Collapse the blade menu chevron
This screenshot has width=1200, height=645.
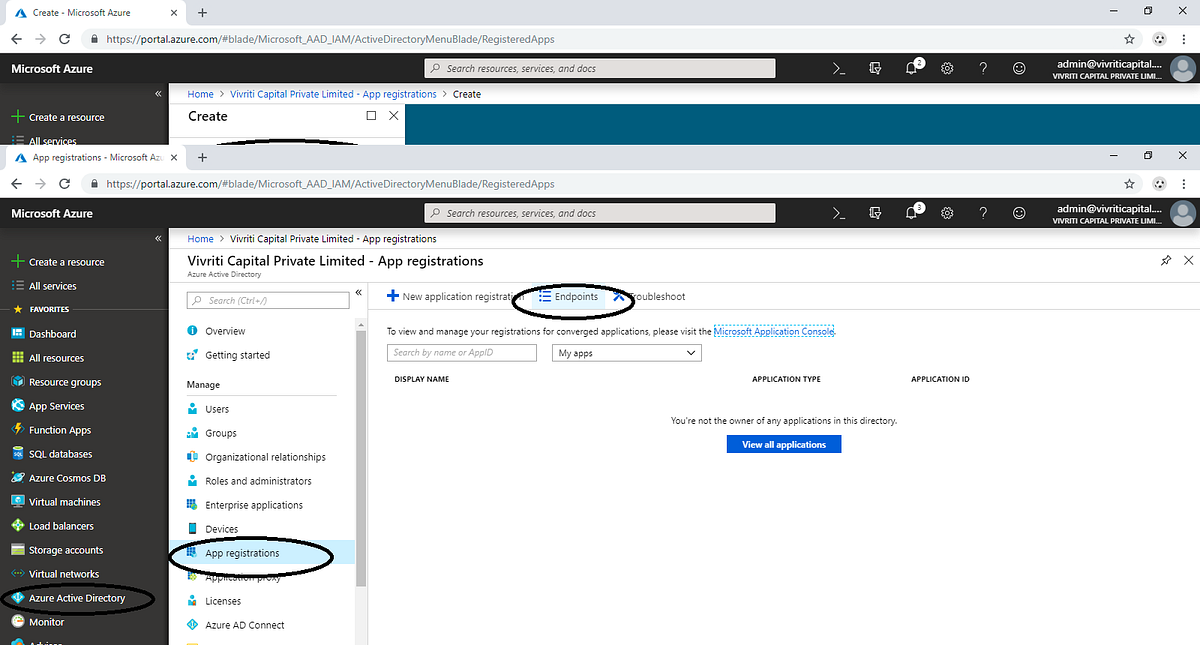pos(359,294)
